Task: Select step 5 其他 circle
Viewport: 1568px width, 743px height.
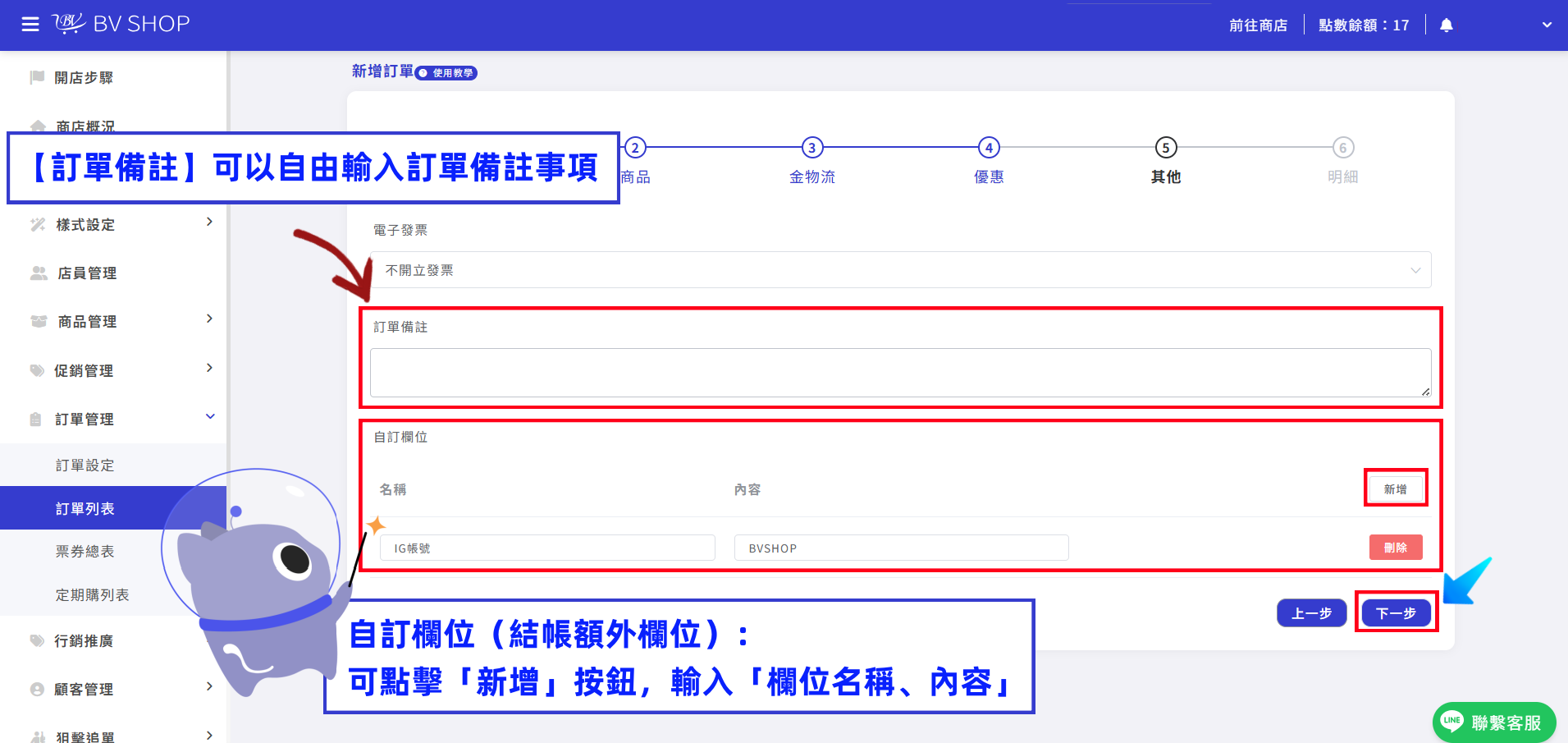Action: pyautogui.click(x=1166, y=148)
